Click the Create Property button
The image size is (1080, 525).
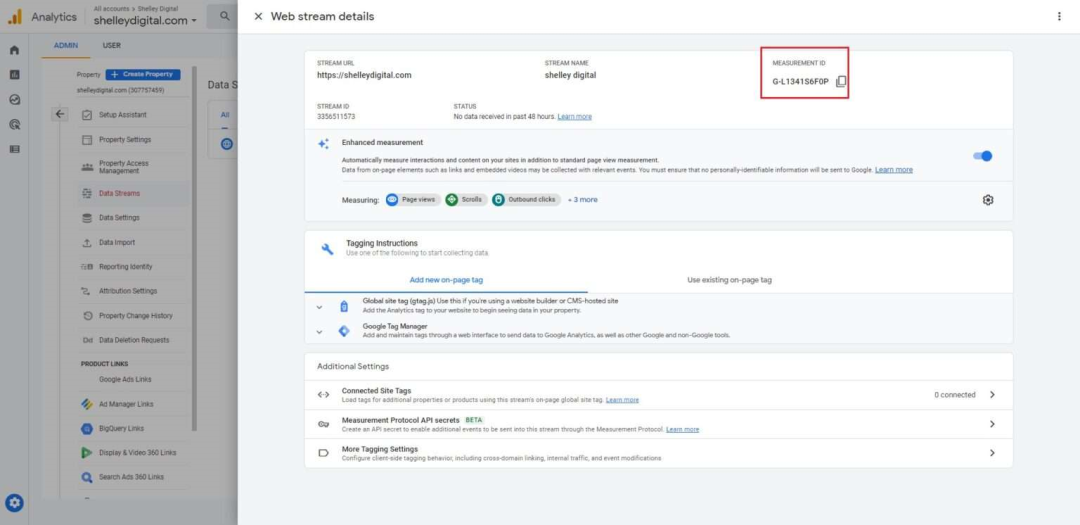(x=143, y=74)
